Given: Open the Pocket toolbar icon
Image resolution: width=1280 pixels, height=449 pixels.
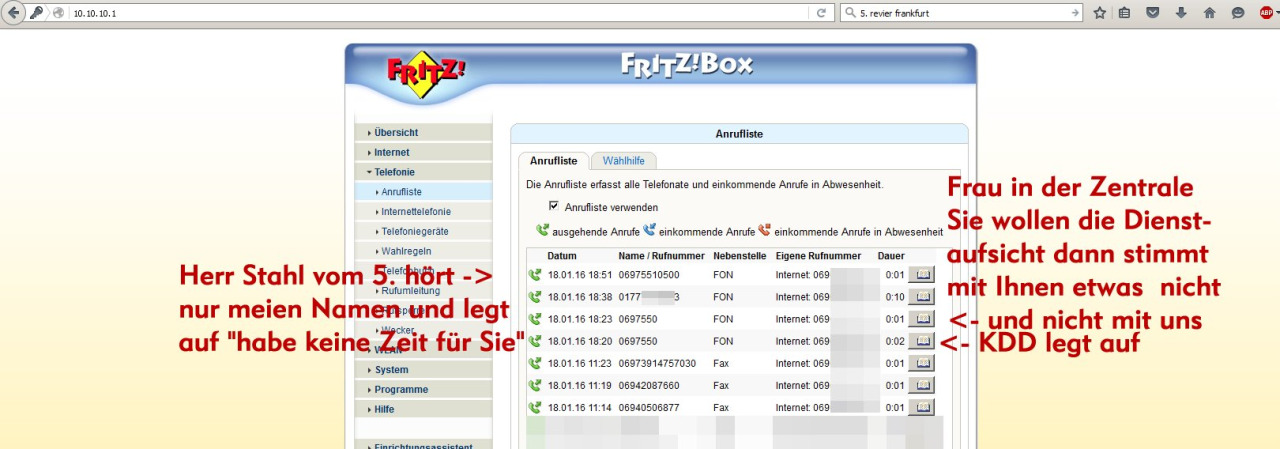Looking at the screenshot, I should point(1153,13).
